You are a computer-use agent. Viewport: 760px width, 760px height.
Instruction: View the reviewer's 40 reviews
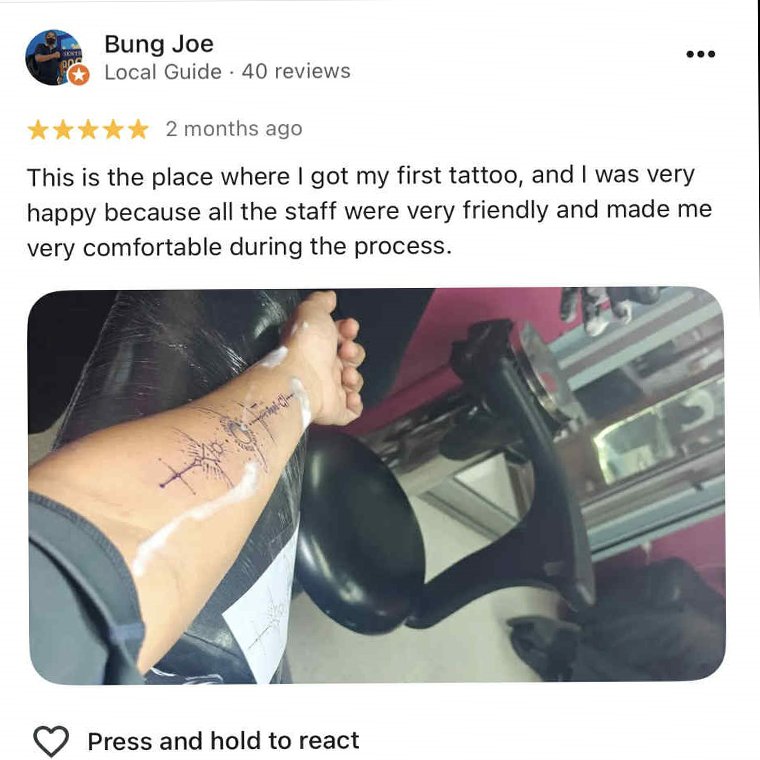point(296,71)
